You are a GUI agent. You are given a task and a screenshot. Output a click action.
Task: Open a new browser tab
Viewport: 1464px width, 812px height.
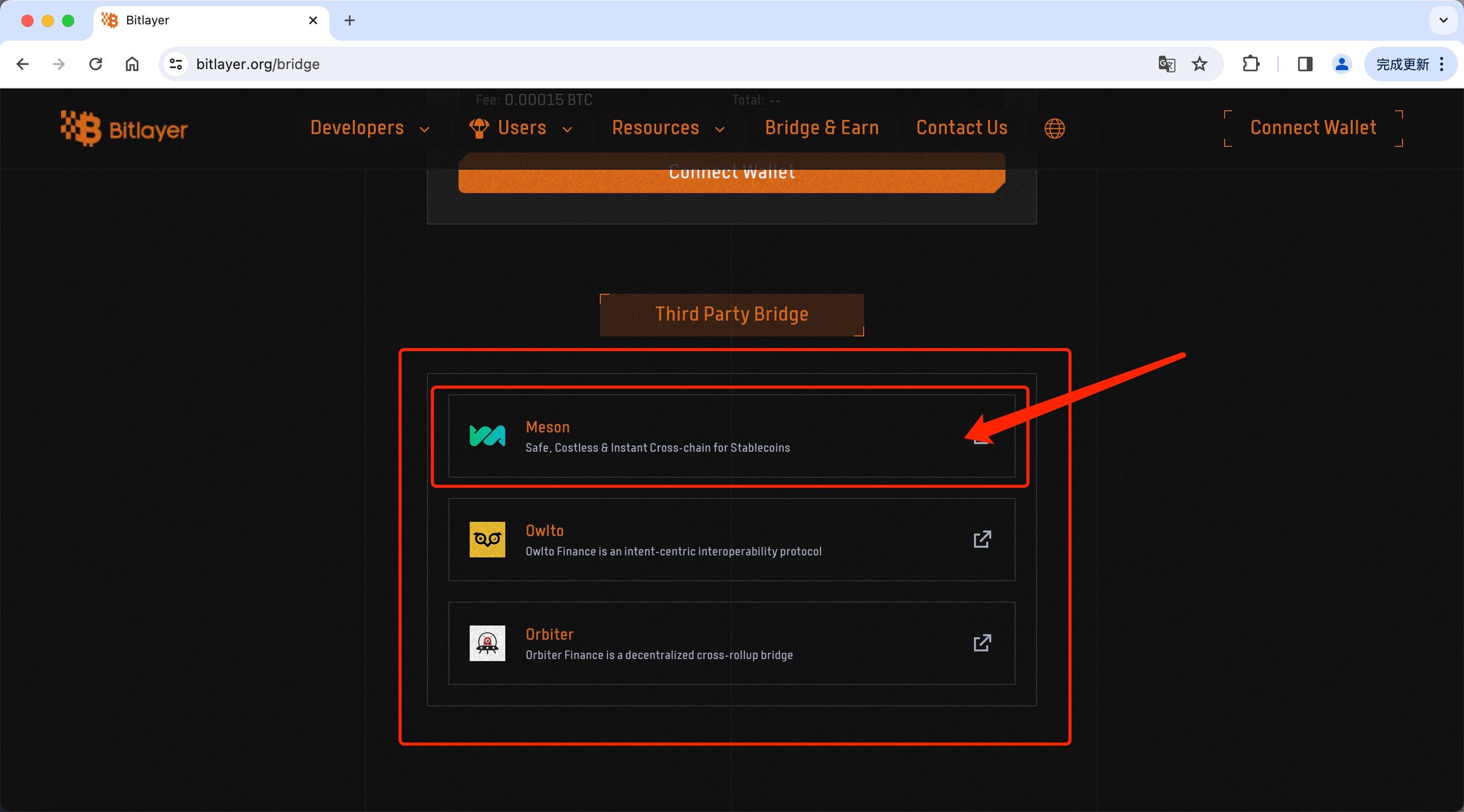350,20
